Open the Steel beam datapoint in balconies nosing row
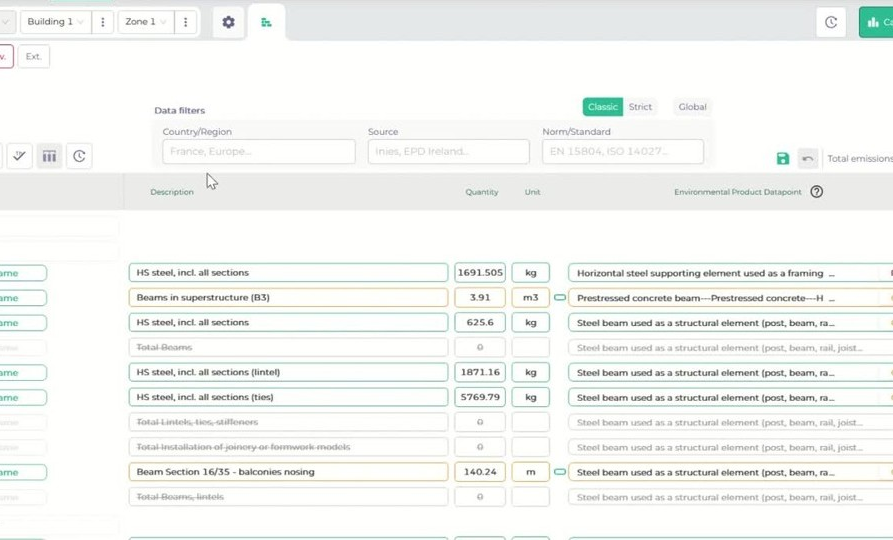Screen dimensions: 893x540 point(731,472)
